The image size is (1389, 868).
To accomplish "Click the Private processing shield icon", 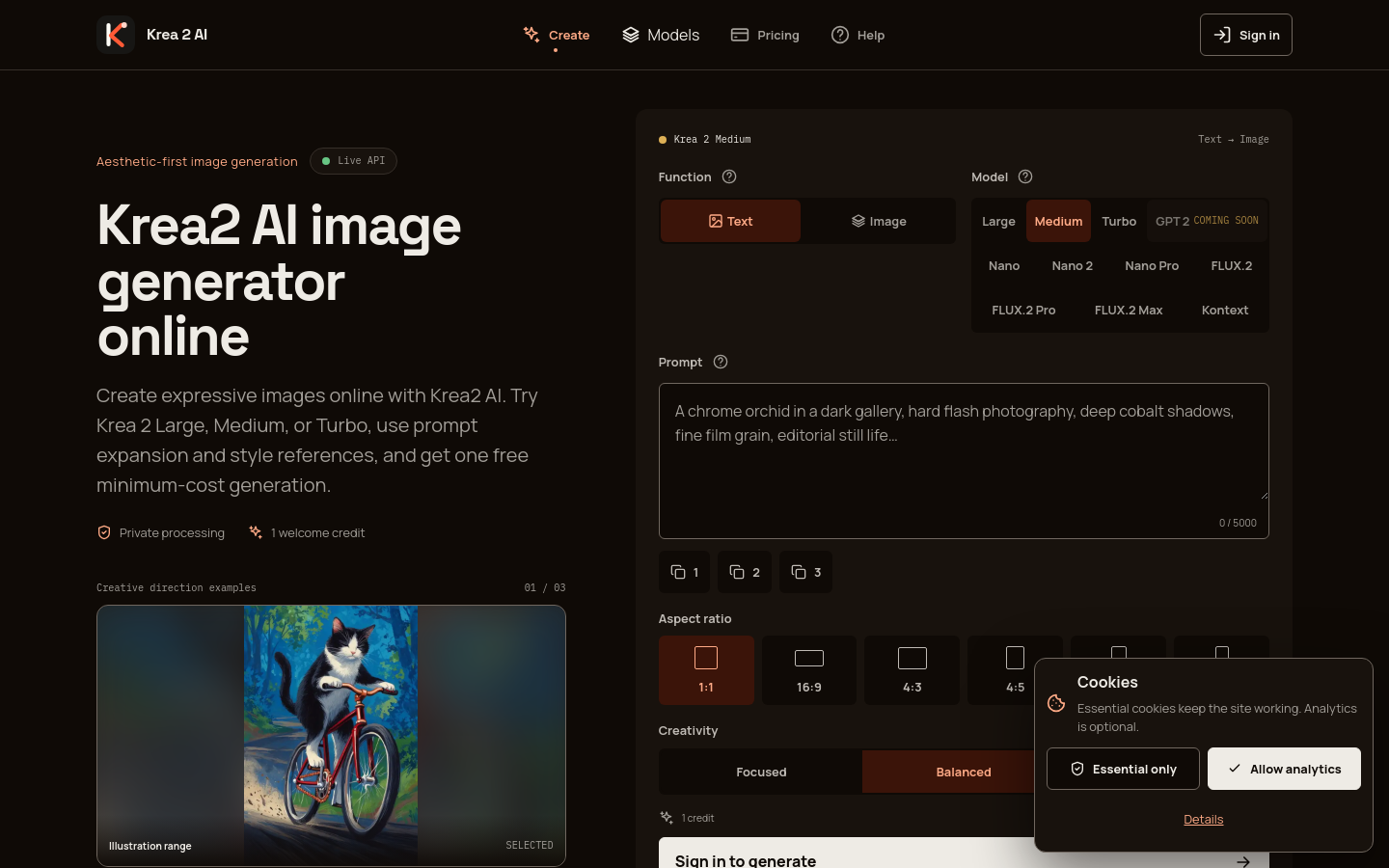I will tap(104, 532).
